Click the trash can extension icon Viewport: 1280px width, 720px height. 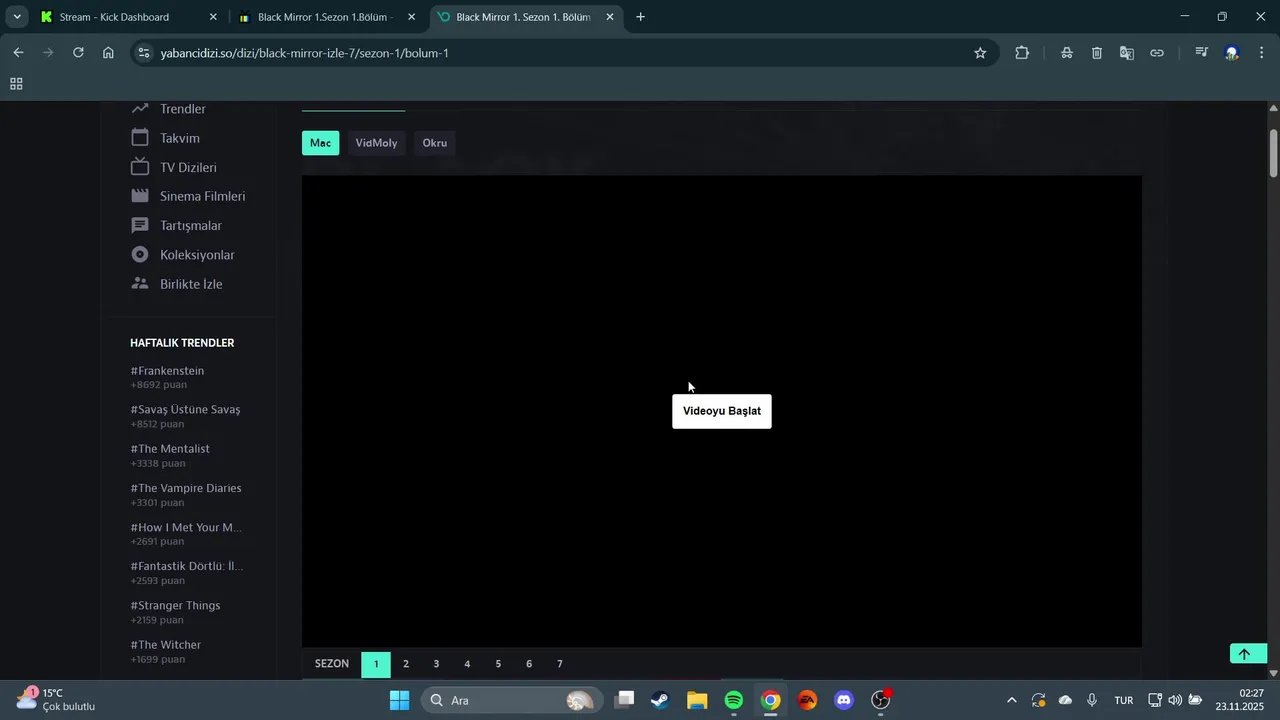[1097, 53]
